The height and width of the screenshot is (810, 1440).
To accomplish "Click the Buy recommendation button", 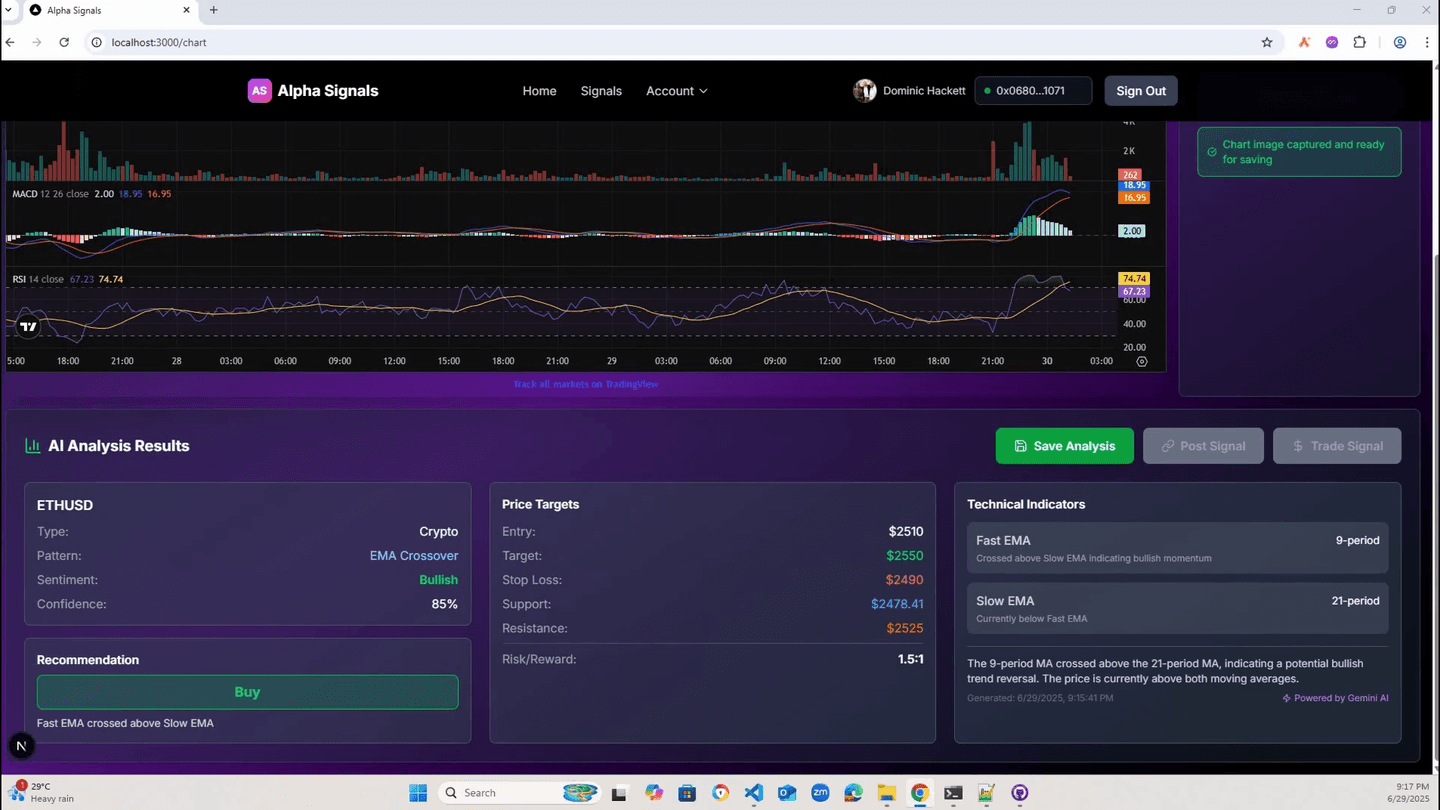I will click(x=248, y=692).
